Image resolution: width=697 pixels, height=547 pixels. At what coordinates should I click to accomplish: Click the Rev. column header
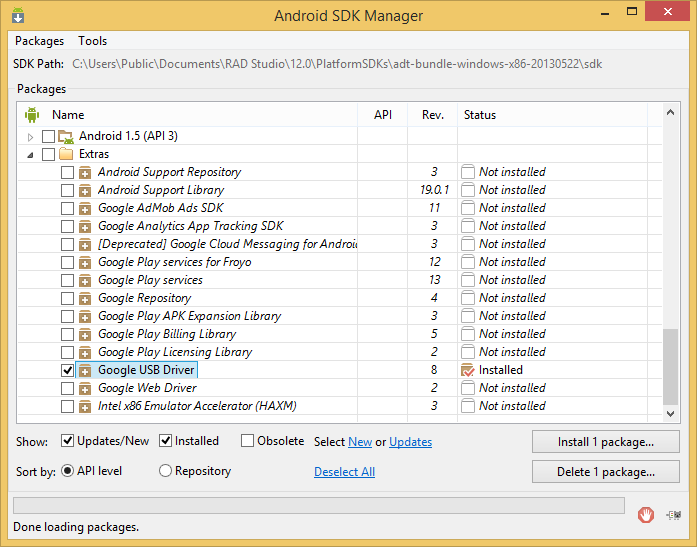point(433,115)
